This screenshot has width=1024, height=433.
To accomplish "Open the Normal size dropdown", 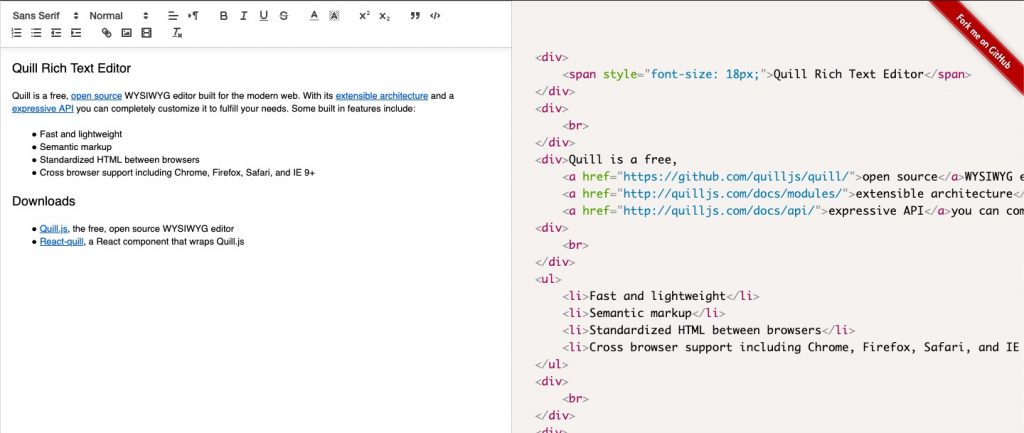I will point(119,16).
